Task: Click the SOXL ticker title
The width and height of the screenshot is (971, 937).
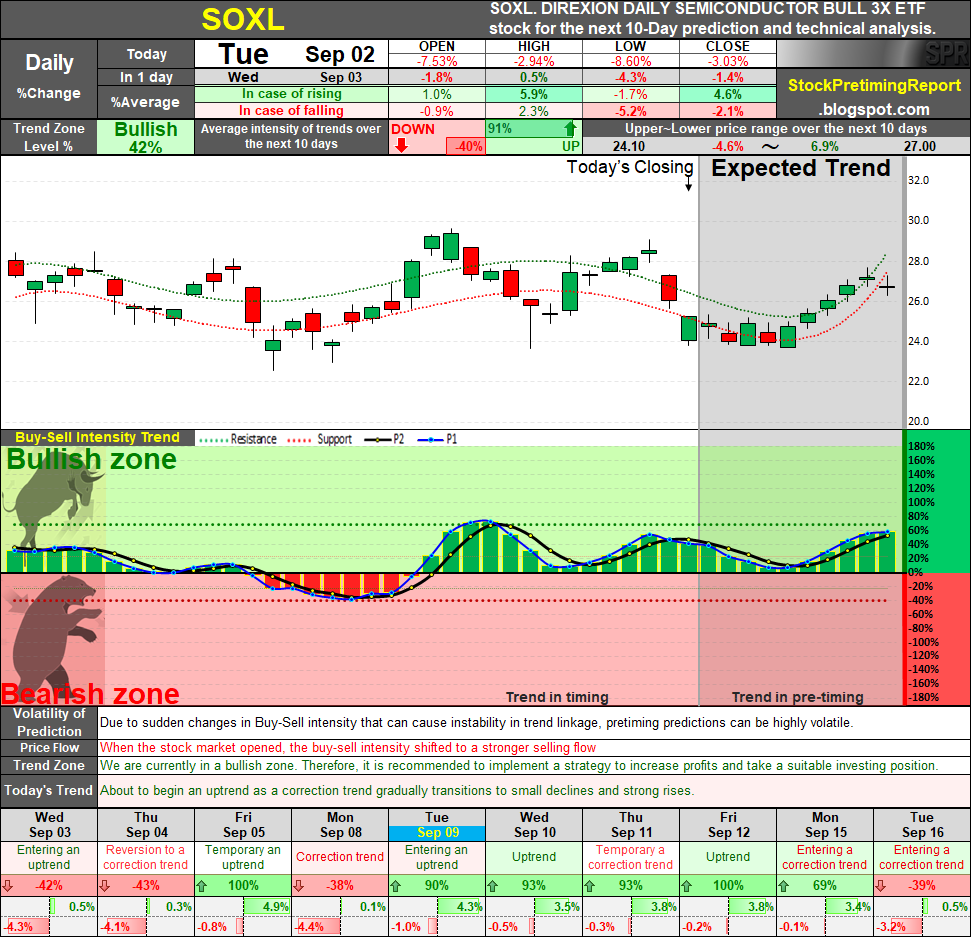Action: [243, 19]
